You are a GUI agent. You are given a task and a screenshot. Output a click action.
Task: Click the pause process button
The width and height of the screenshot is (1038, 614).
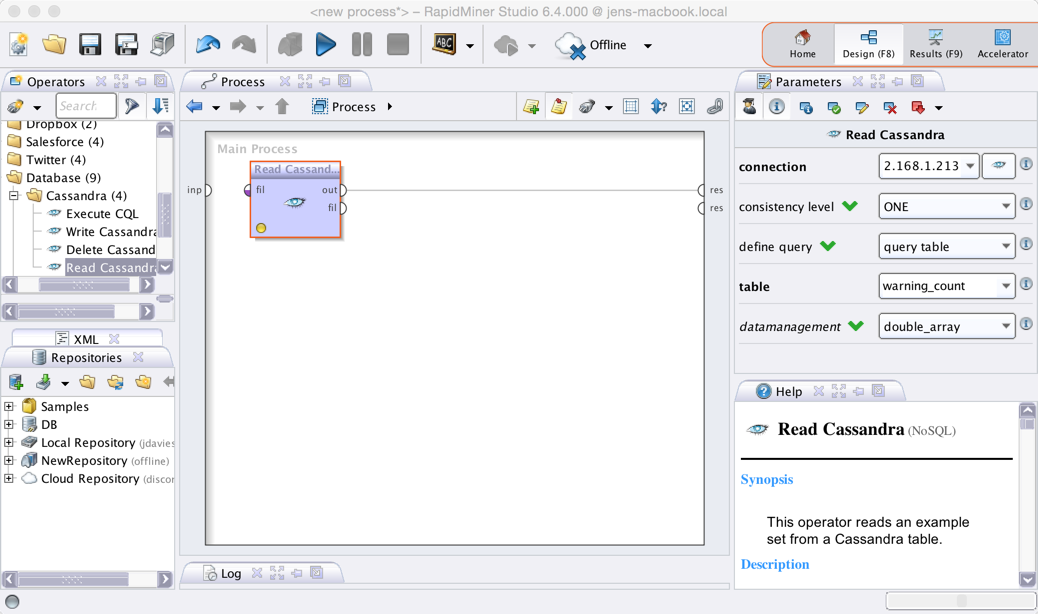362,45
